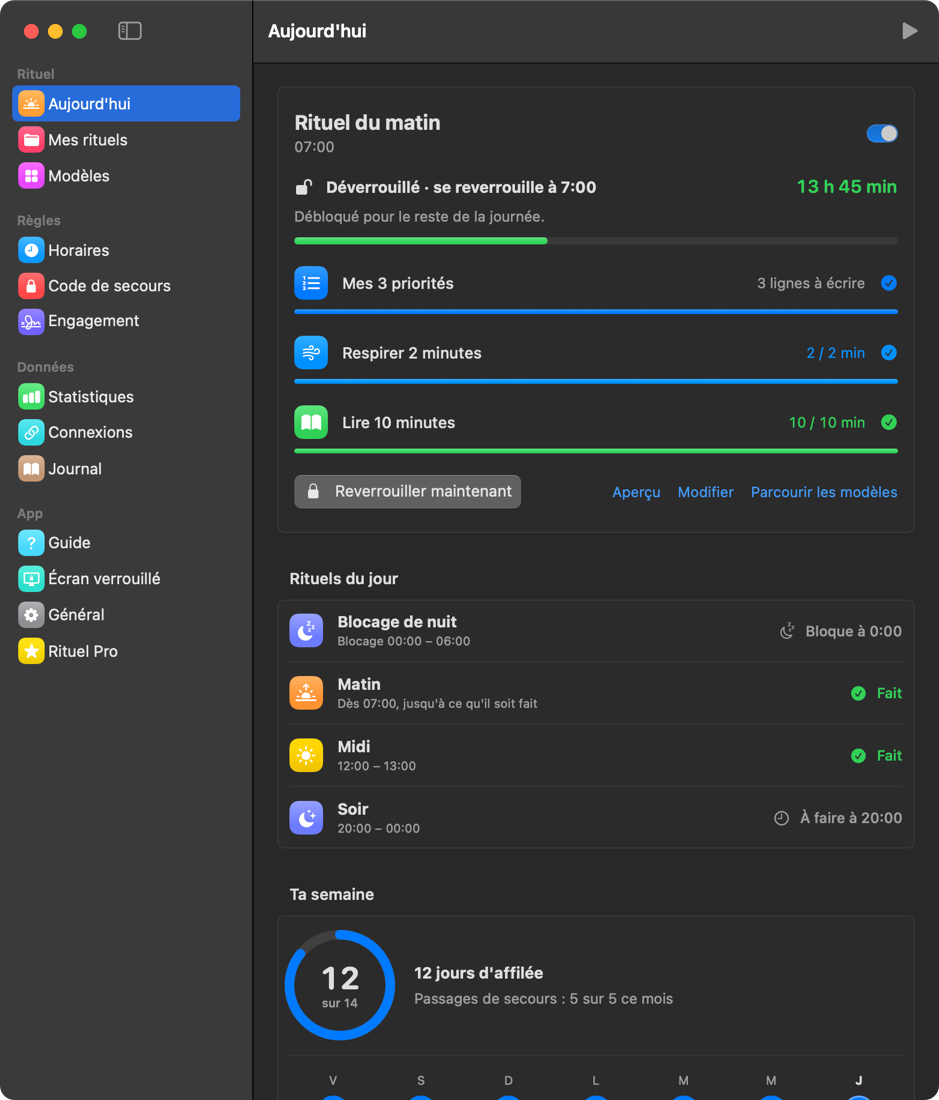939x1100 pixels.
Task: Click the Rituel Pro star icon
Action: coord(31,651)
